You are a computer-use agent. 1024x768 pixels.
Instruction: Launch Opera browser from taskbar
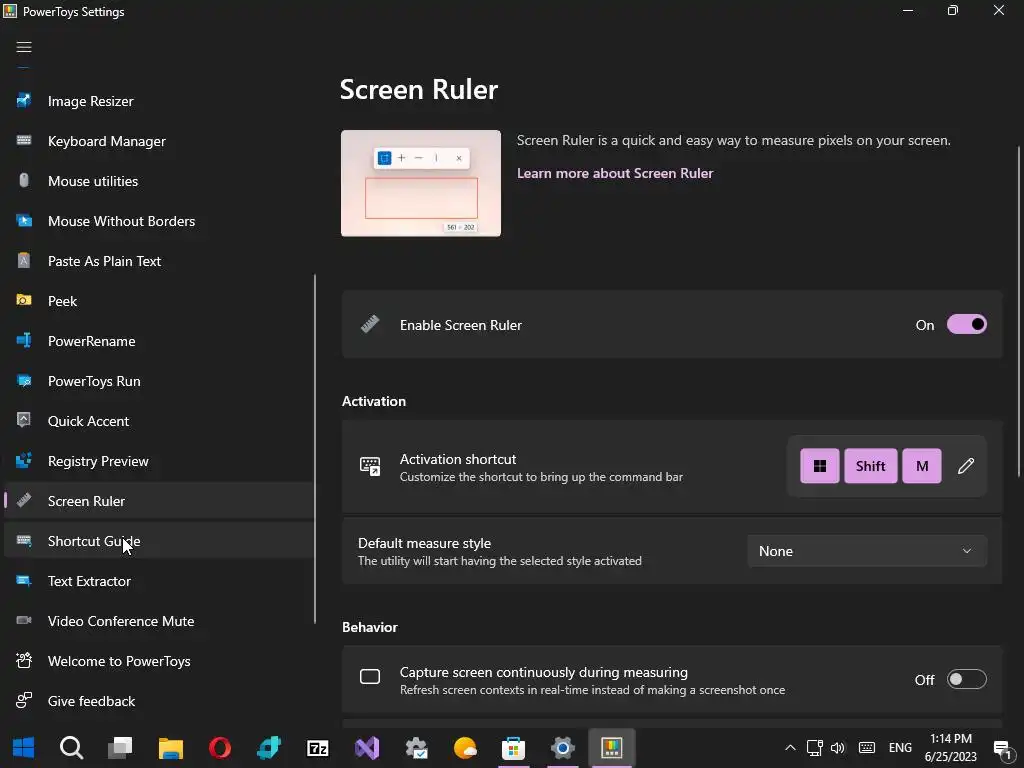(219, 747)
